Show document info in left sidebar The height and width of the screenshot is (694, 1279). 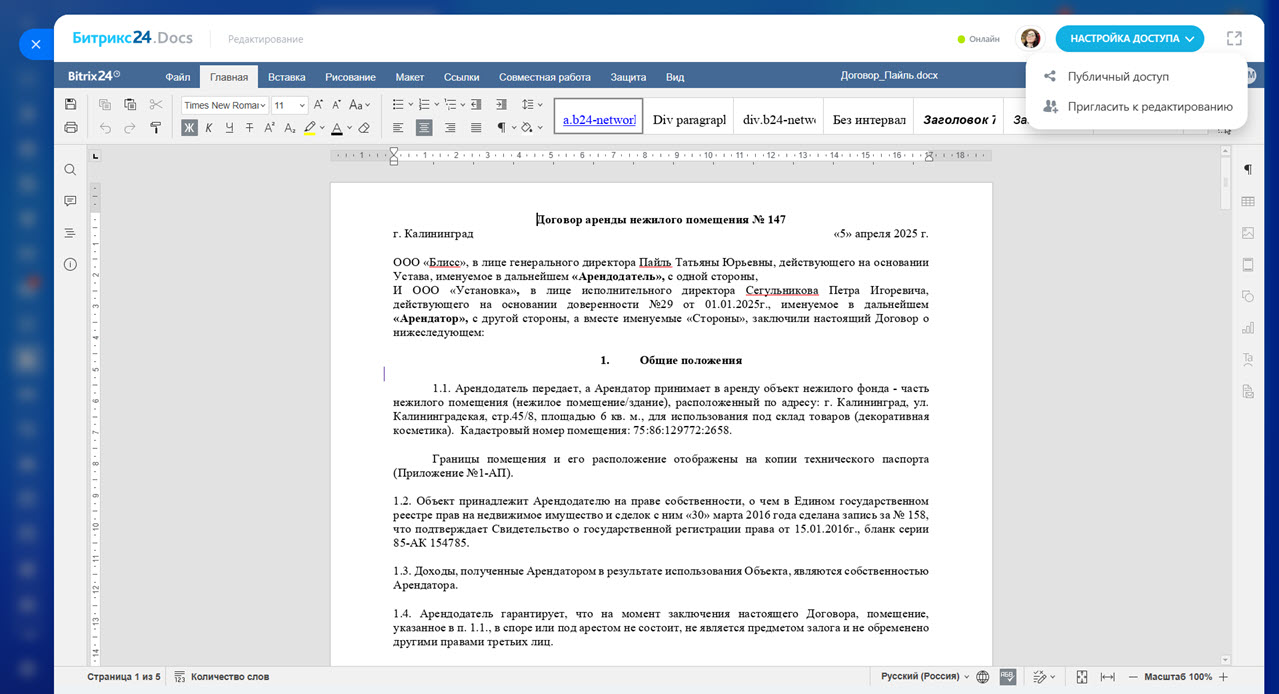tap(70, 265)
